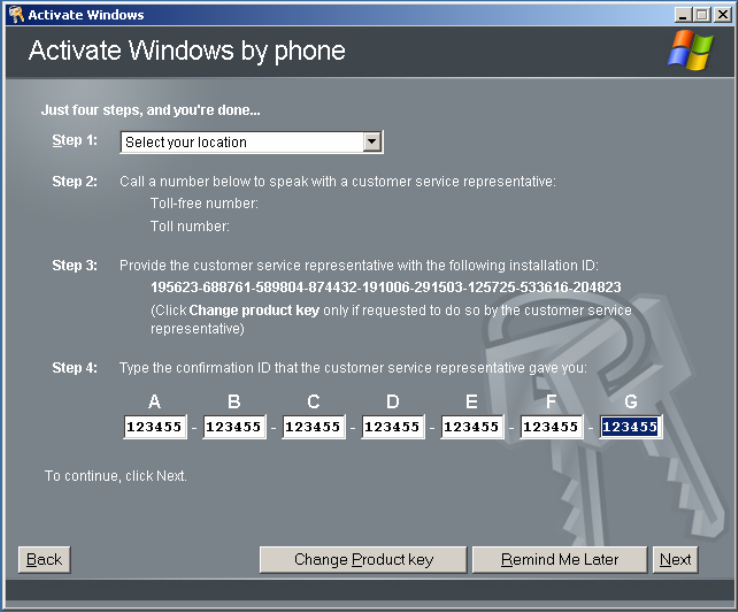Click the Windows flag logo

[x=690, y=50]
